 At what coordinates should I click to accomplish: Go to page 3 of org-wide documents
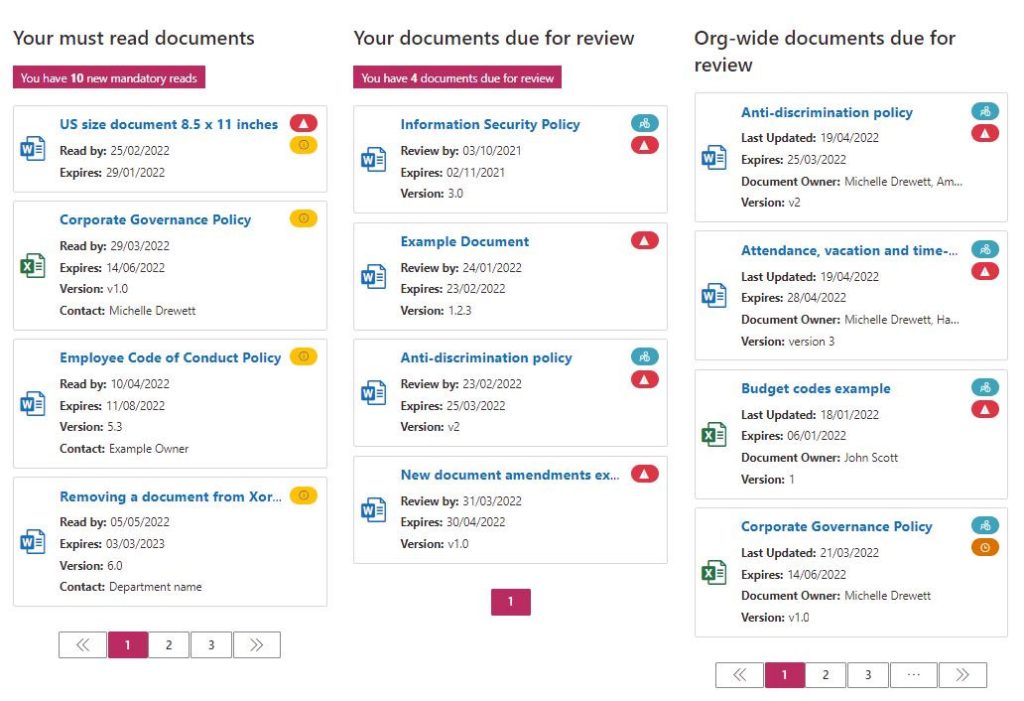coord(868,675)
